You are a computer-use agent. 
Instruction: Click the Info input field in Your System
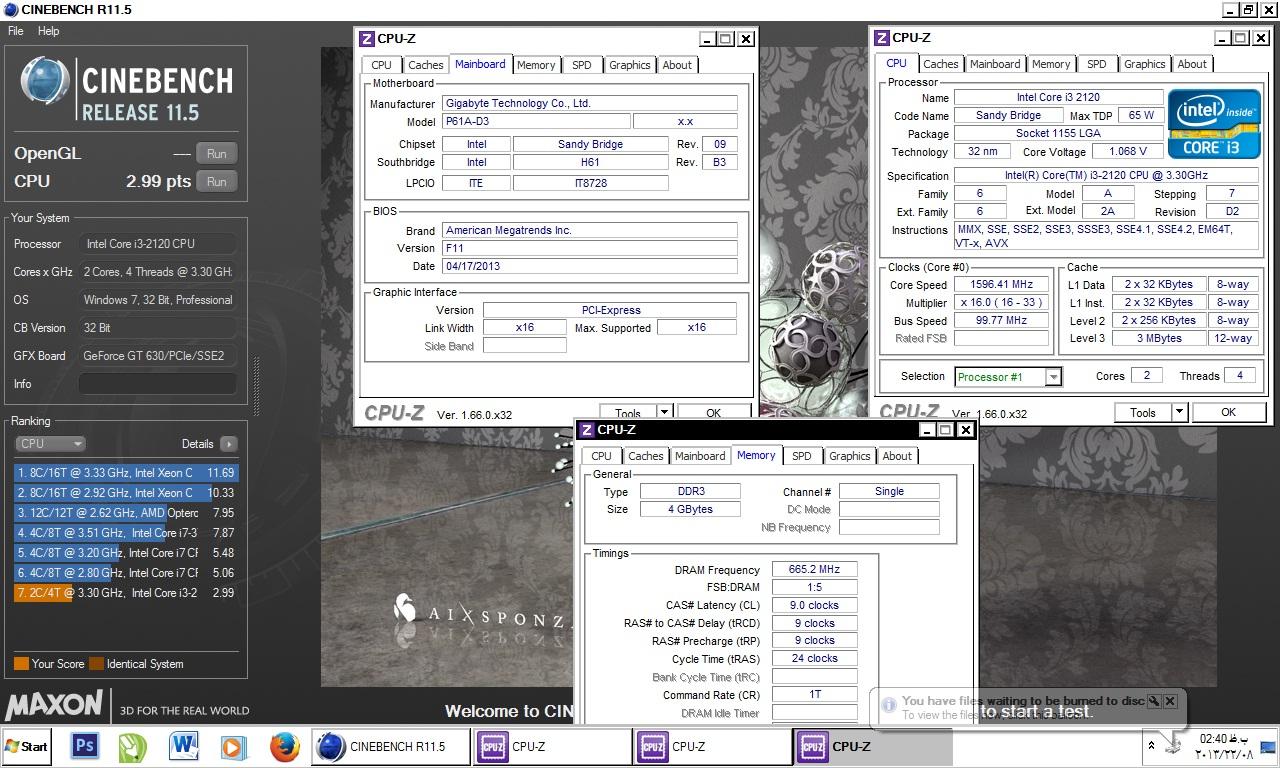coord(158,384)
